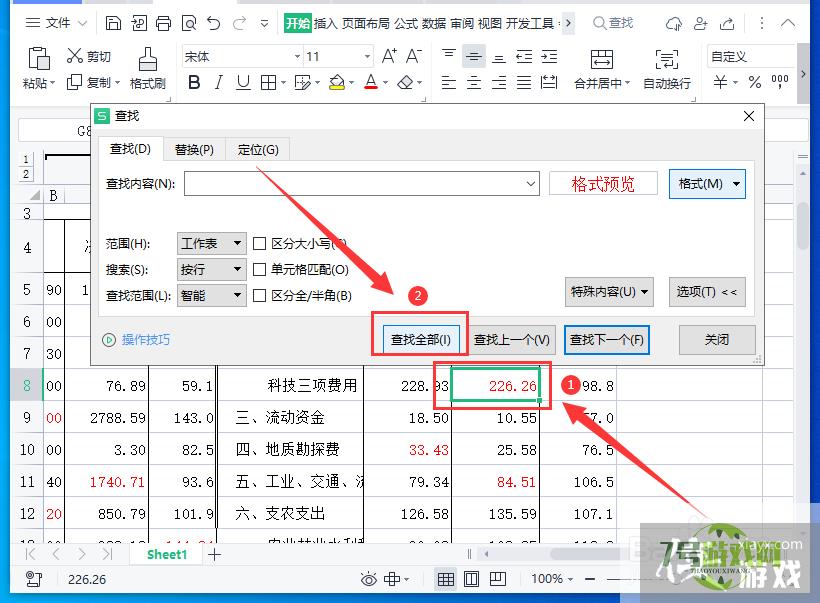Click the 选项(T) button
Screen dimensions: 820x603
pos(707,291)
